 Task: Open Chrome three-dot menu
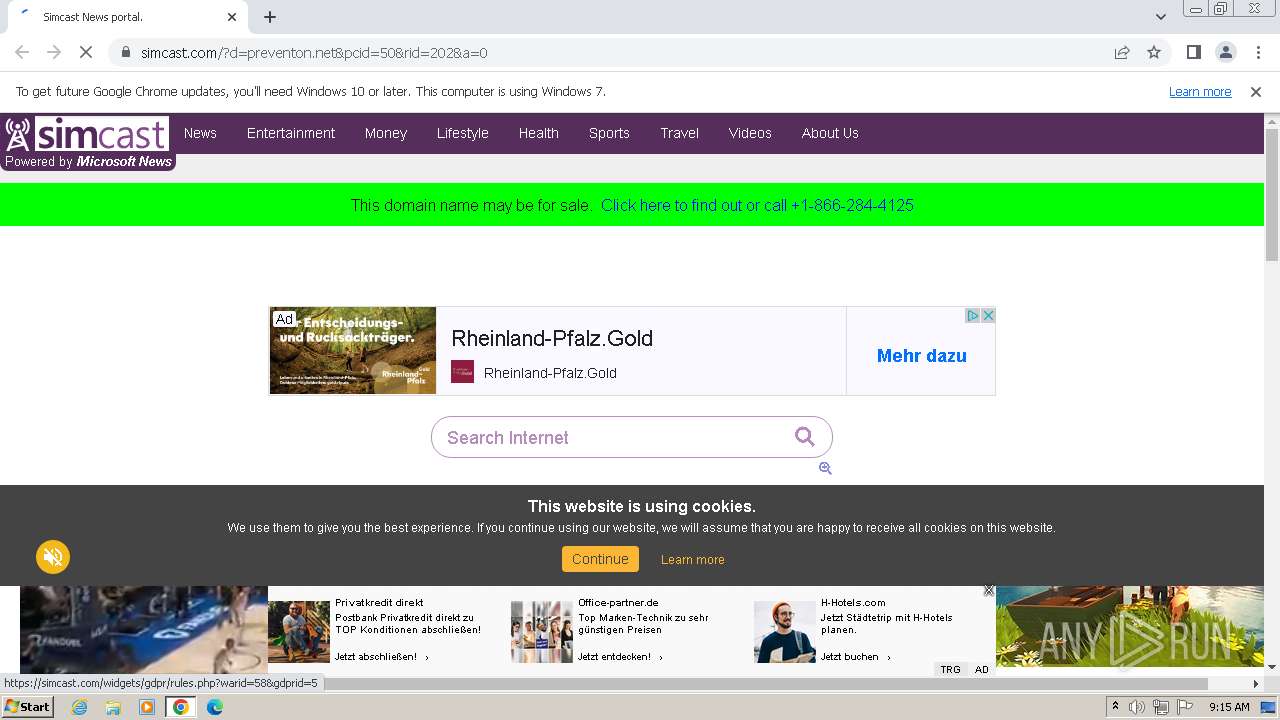point(1257,52)
